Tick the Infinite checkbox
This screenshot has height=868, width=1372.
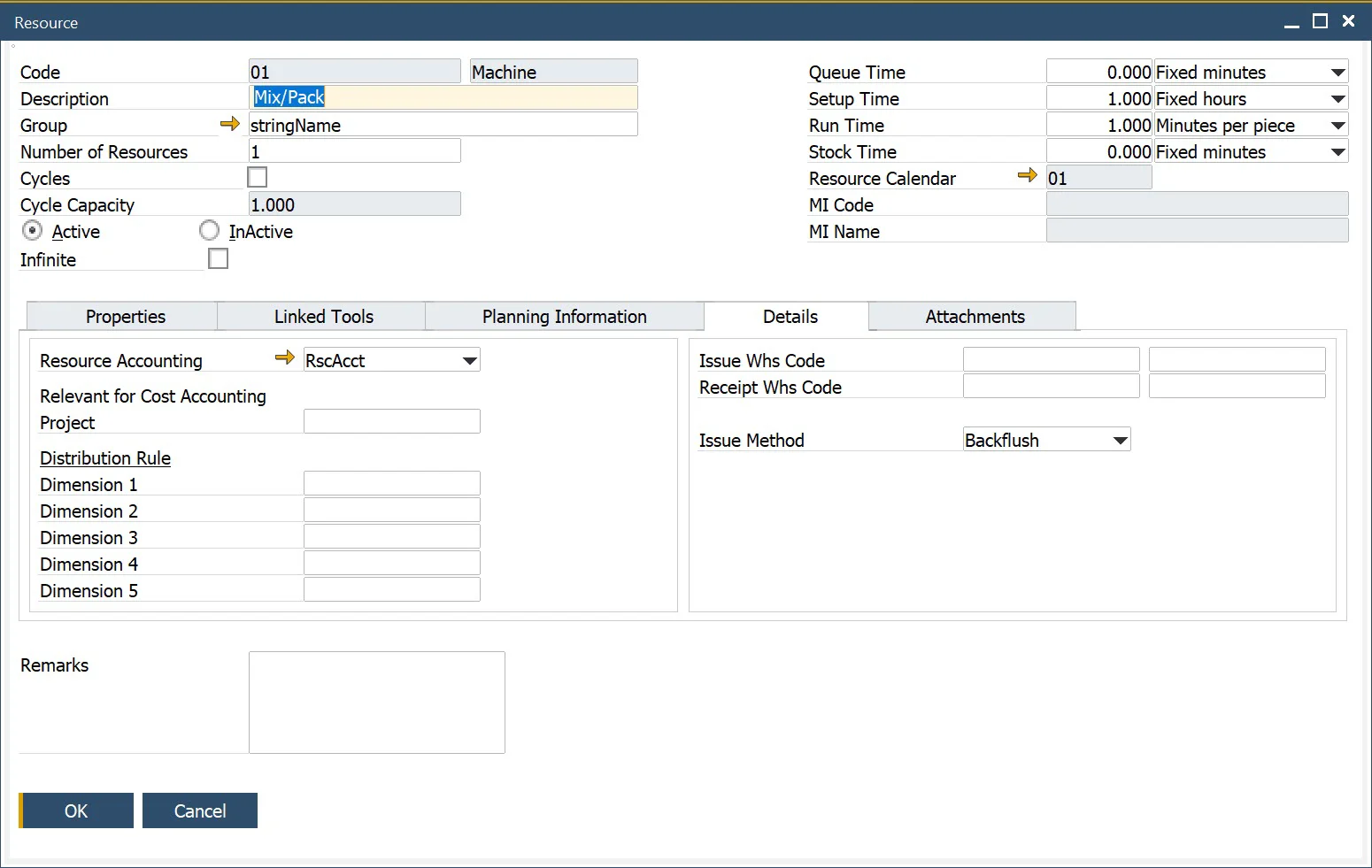219,259
